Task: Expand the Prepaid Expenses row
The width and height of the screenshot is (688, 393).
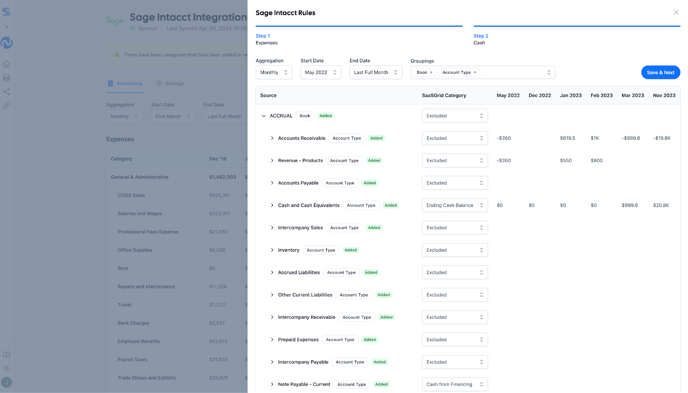Action: coord(272,339)
